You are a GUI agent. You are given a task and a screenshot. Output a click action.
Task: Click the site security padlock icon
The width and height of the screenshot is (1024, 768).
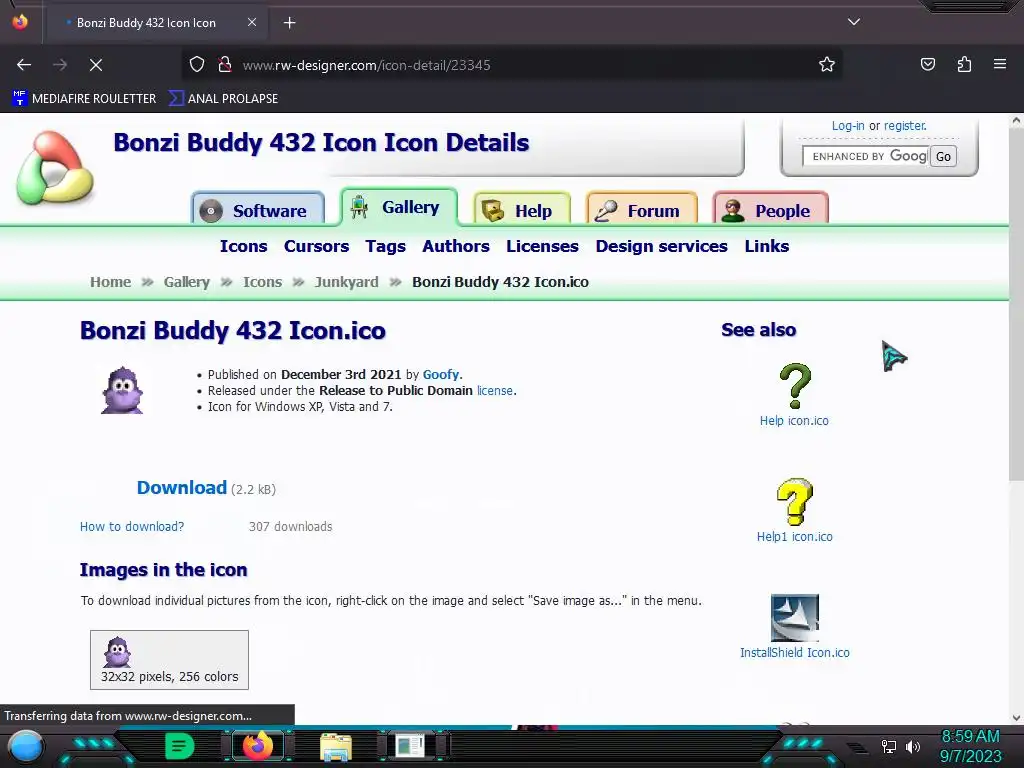tap(225, 65)
